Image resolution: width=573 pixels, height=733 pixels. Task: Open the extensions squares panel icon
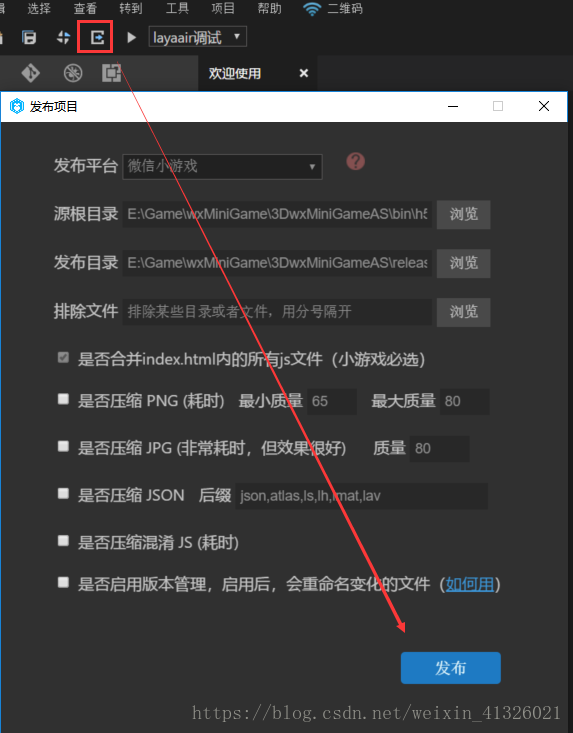click(x=111, y=73)
